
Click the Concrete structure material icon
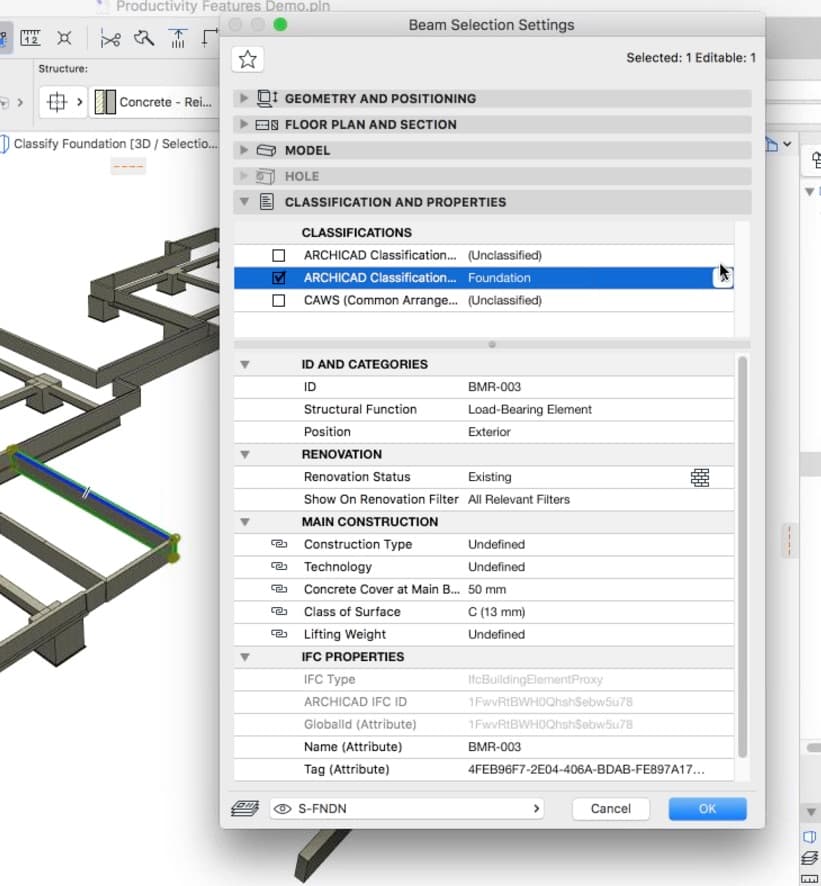pos(105,102)
